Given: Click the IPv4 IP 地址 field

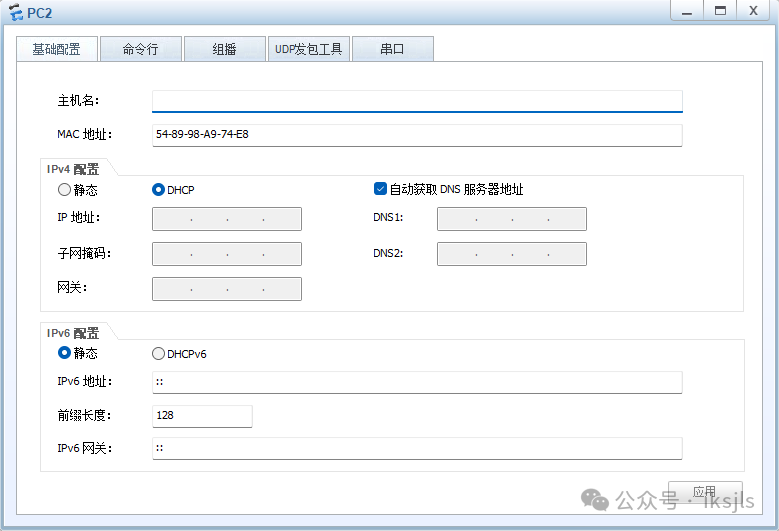Looking at the screenshot, I should (x=227, y=219).
